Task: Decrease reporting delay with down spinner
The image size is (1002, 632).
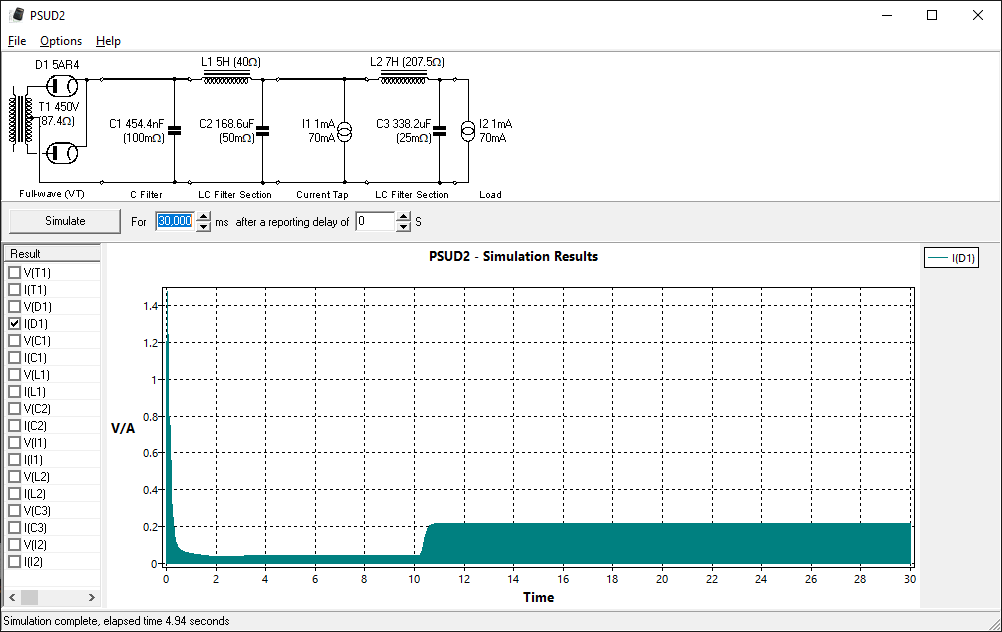Action: click(x=403, y=227)
